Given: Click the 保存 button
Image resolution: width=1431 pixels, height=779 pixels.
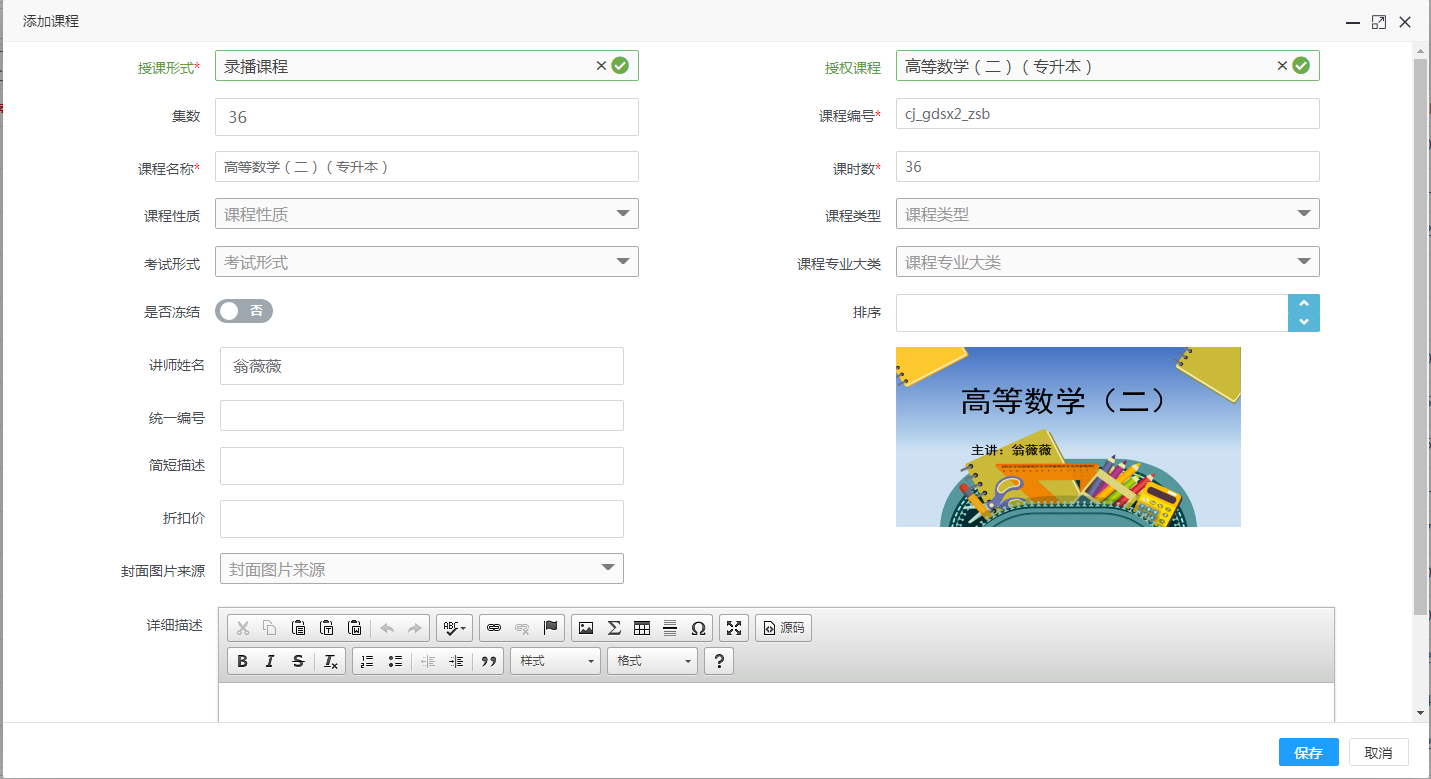Looking at the screenshot, I should (1308, 753).
